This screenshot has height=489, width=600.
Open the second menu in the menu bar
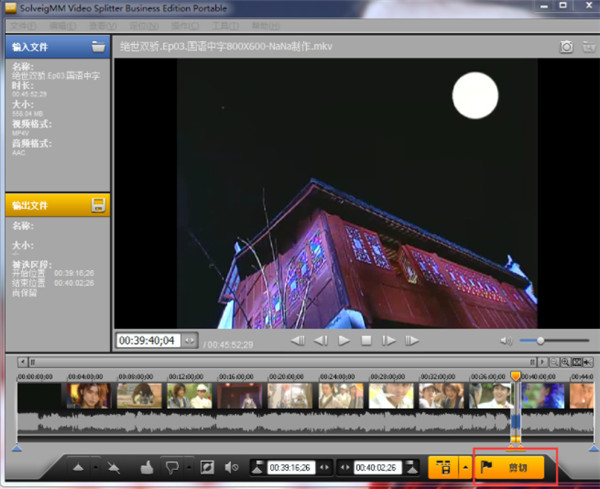62,24
